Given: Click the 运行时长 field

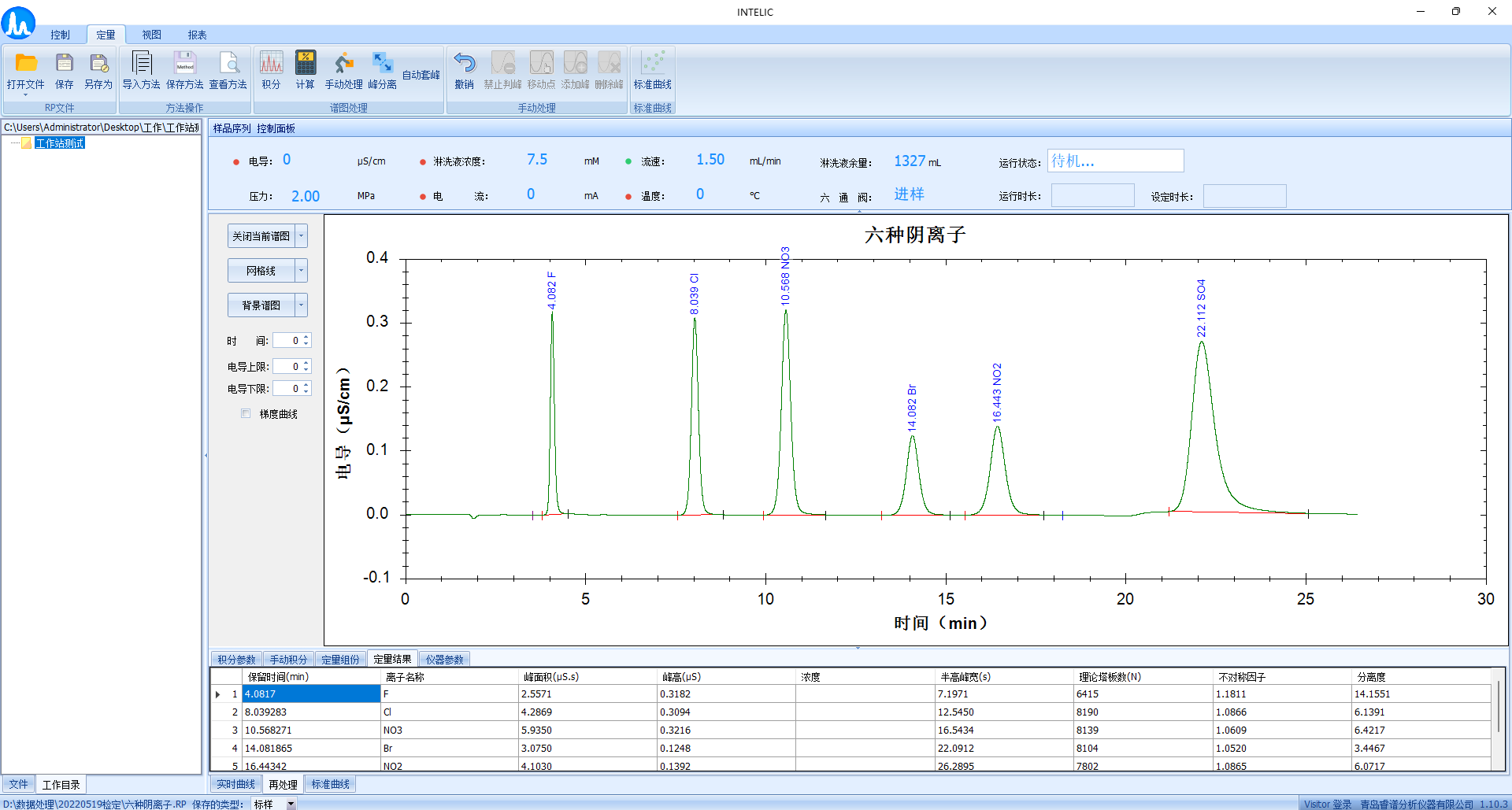Looking at the screenshot, I should (1092, 195).
